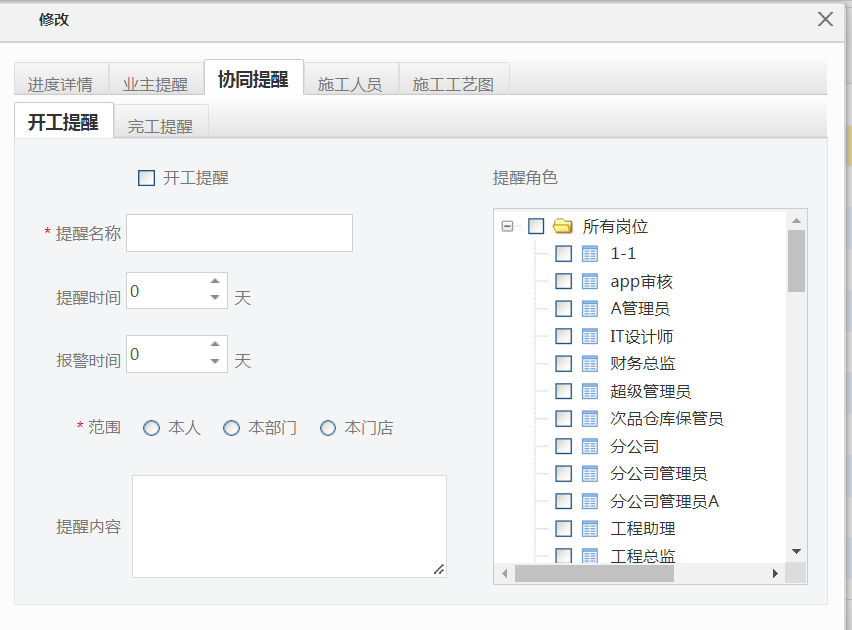
Task: Click the table icon beside 财务总监
Action: 590,364
